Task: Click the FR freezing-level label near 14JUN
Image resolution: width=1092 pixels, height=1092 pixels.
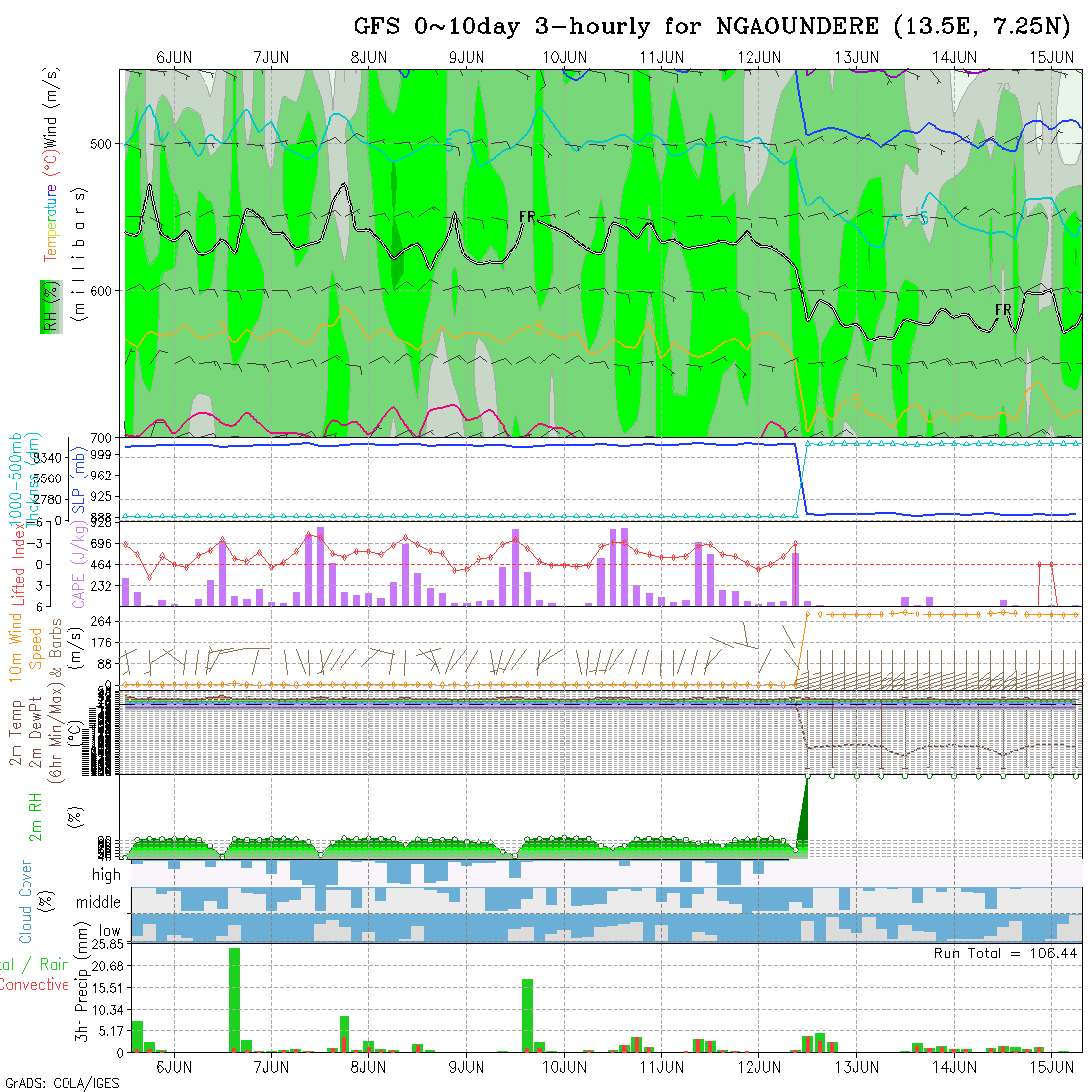Action: point(1004,311)
